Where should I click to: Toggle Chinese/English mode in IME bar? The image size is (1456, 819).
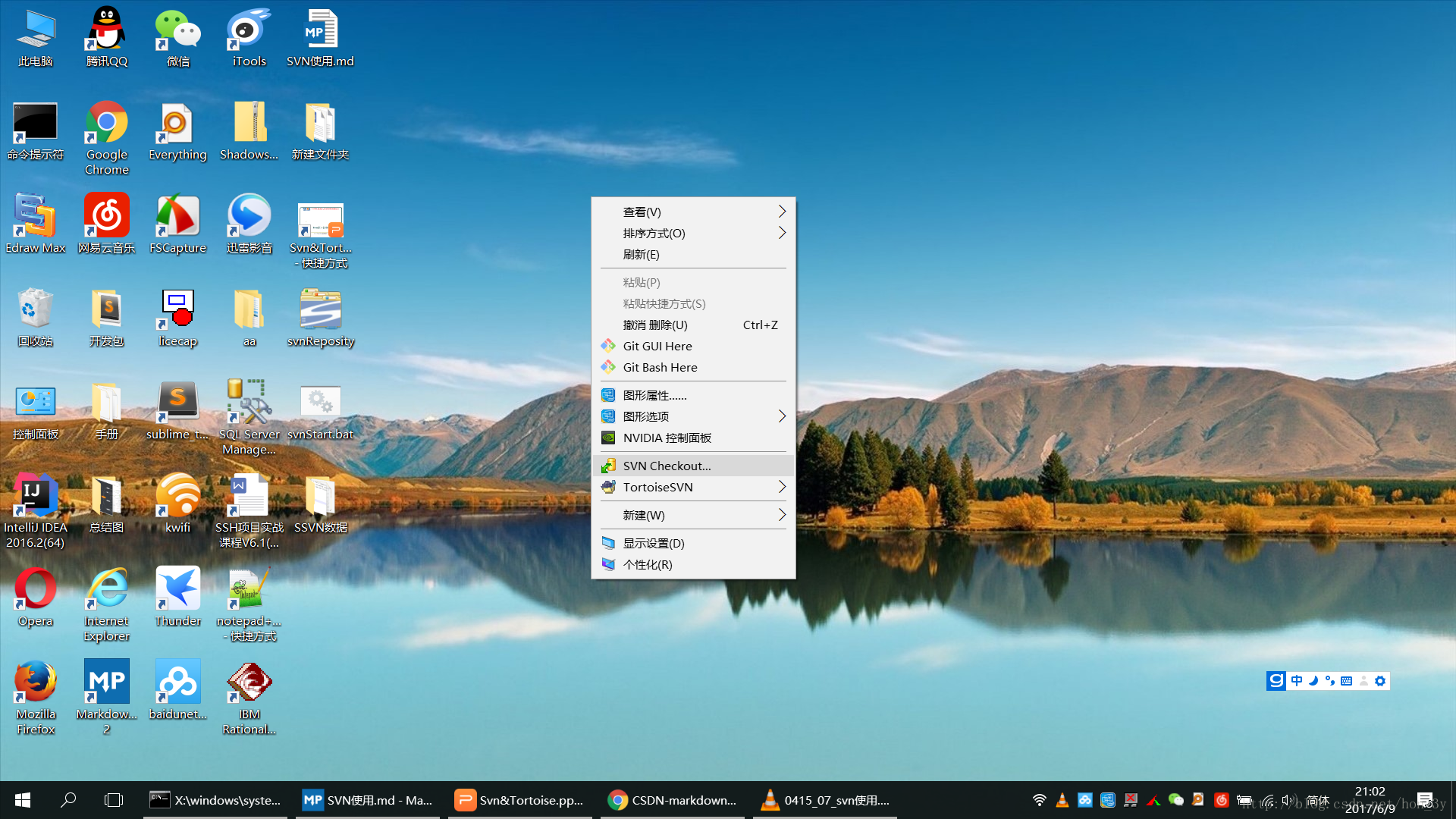coord(1297,681)
